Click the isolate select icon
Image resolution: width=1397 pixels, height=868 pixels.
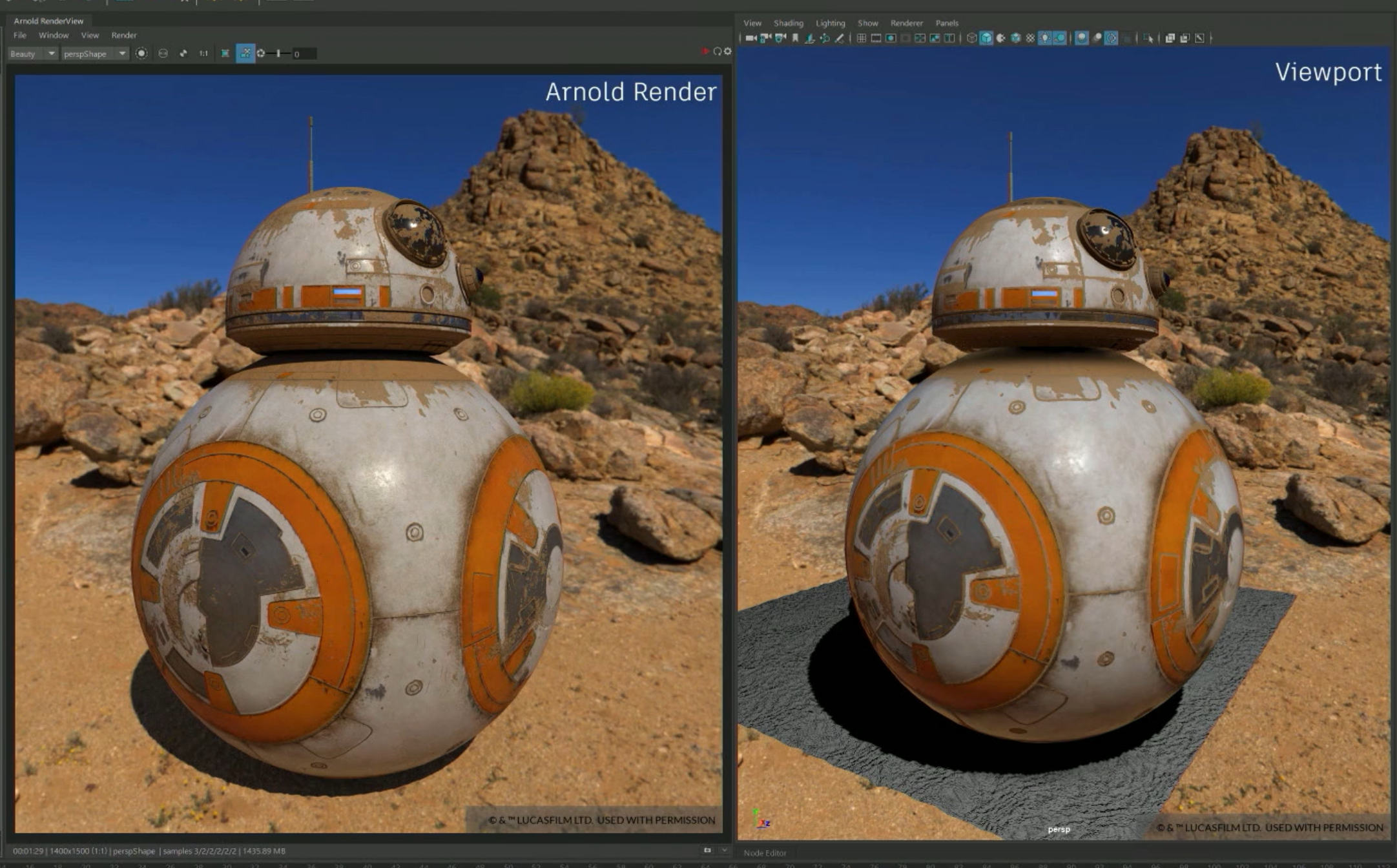1148,38
